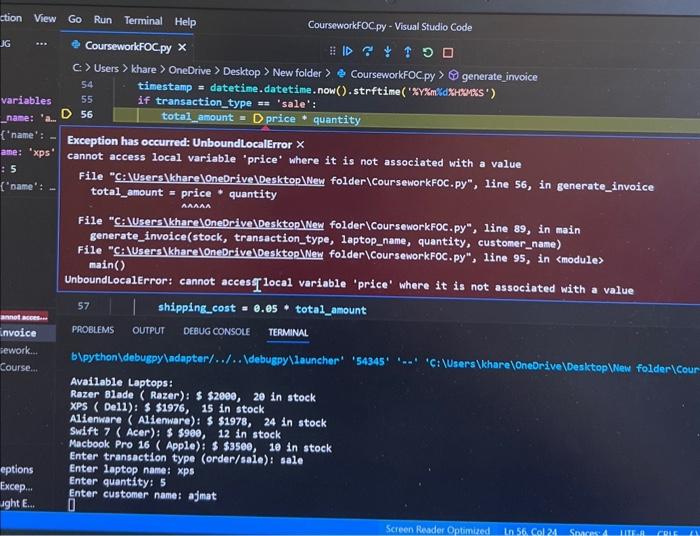Stop debugging with the red square

point(448,53)
